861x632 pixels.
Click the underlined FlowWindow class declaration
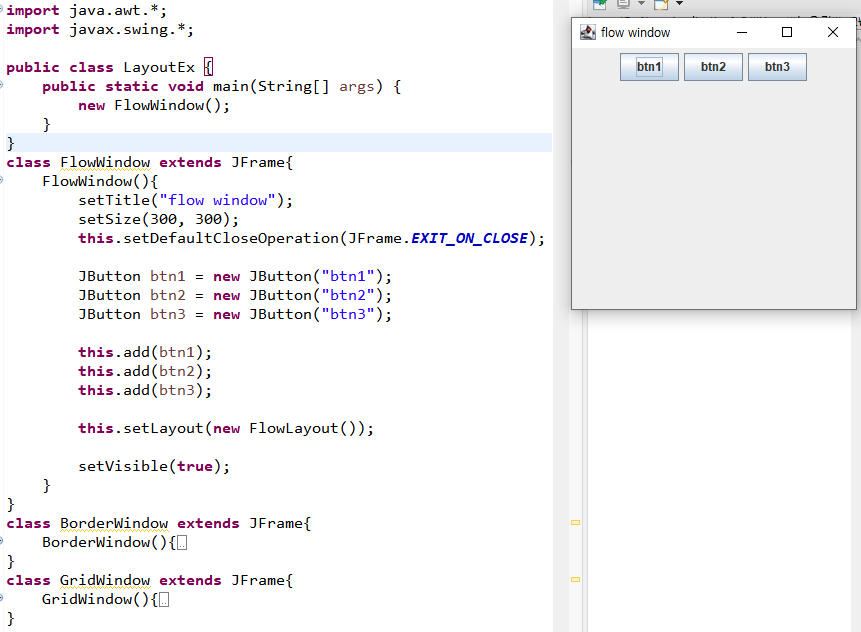(x=105, y=163)
